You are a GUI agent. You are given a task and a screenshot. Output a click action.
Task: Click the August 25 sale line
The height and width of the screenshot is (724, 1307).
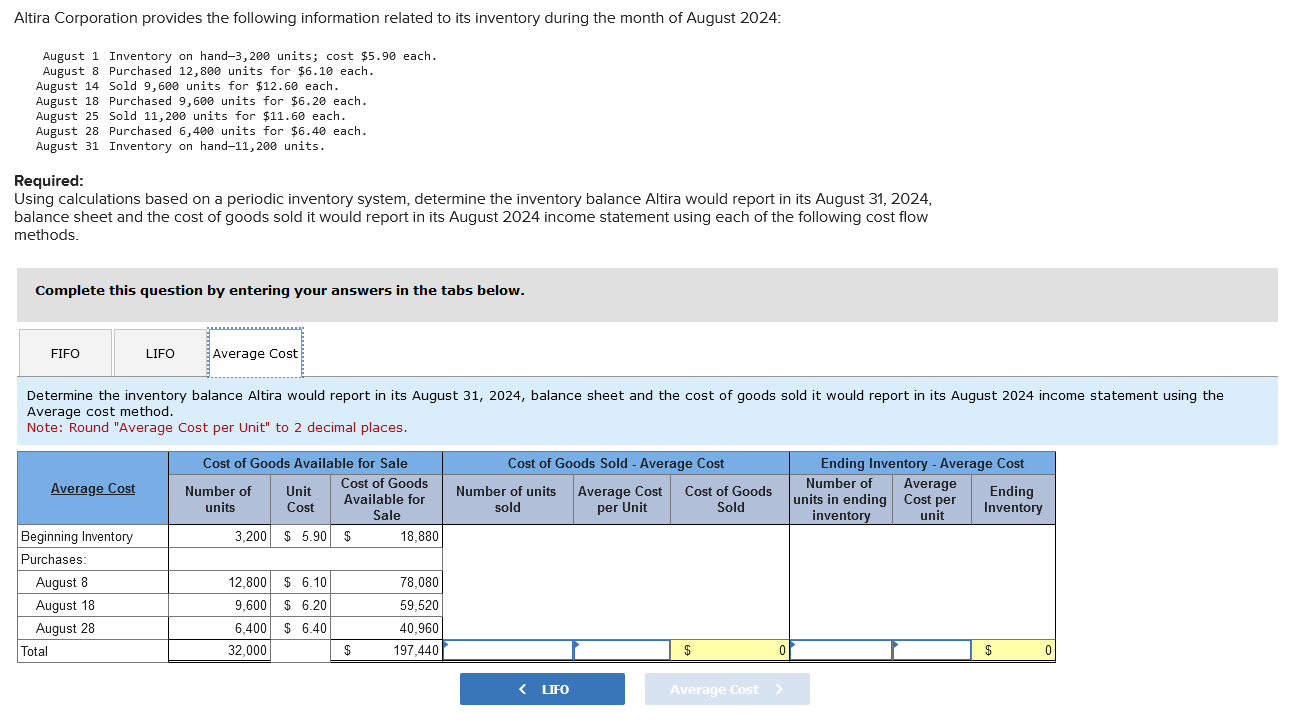point(191,116)
